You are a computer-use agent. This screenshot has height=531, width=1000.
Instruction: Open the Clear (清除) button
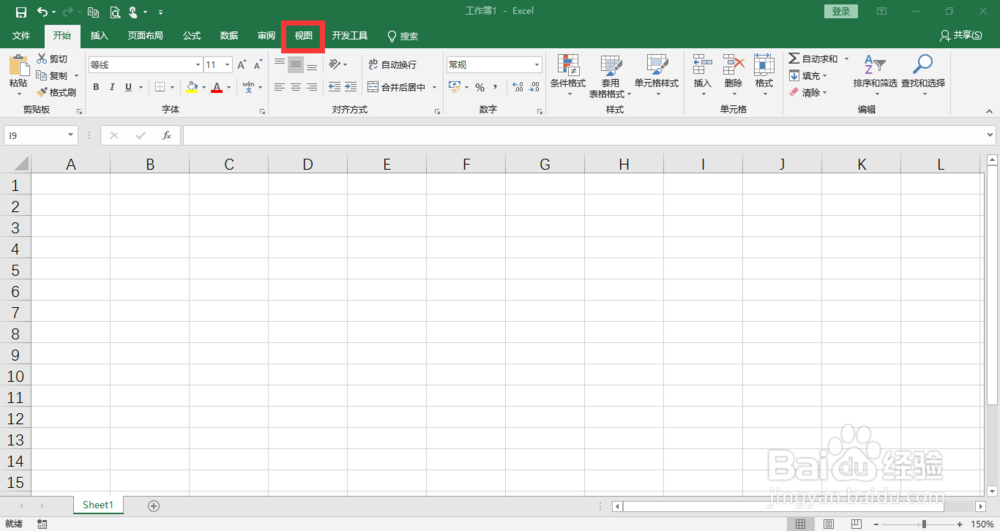(x=808, y=92)
